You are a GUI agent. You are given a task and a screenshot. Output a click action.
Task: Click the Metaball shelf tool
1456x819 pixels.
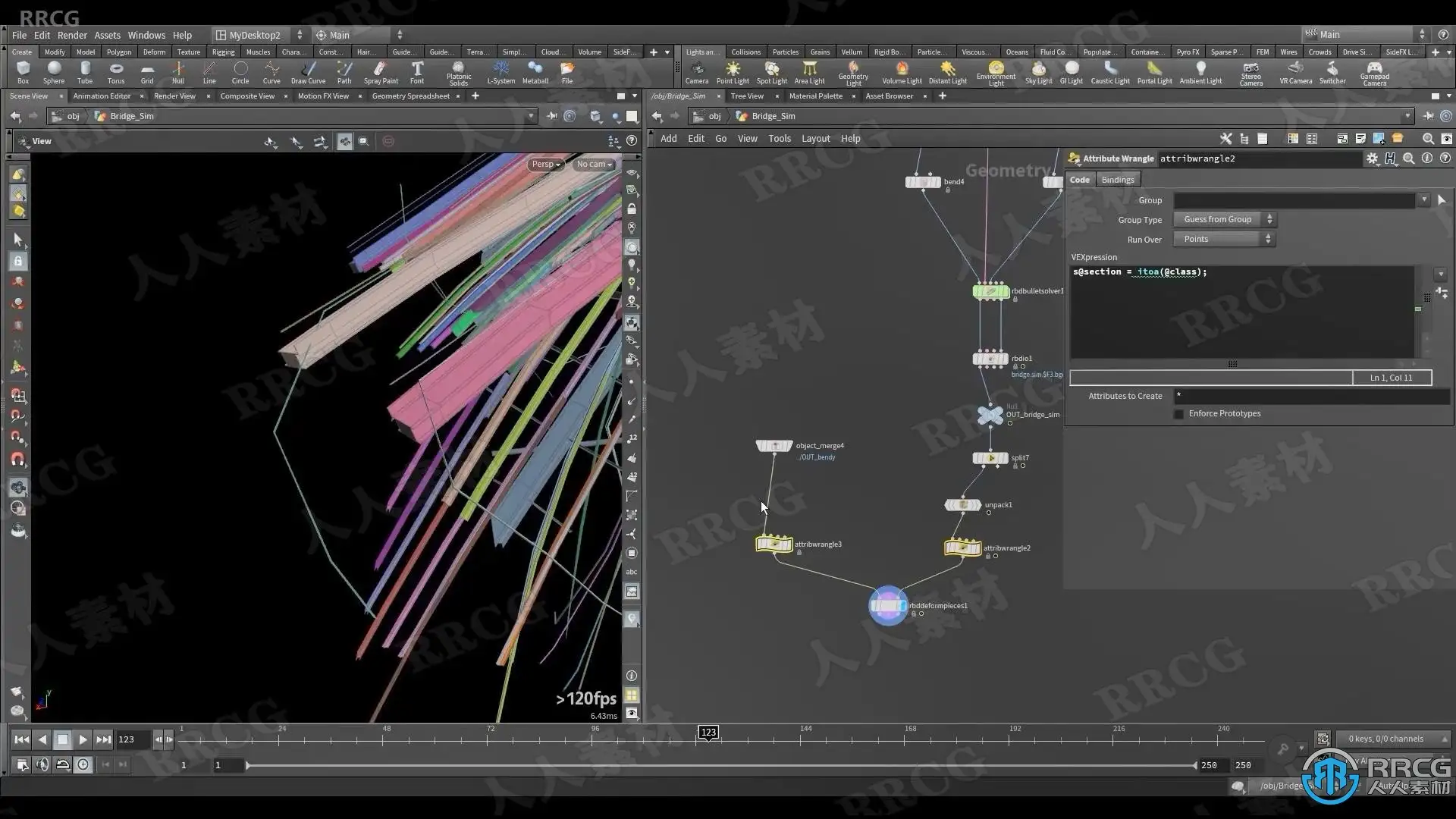535,72
